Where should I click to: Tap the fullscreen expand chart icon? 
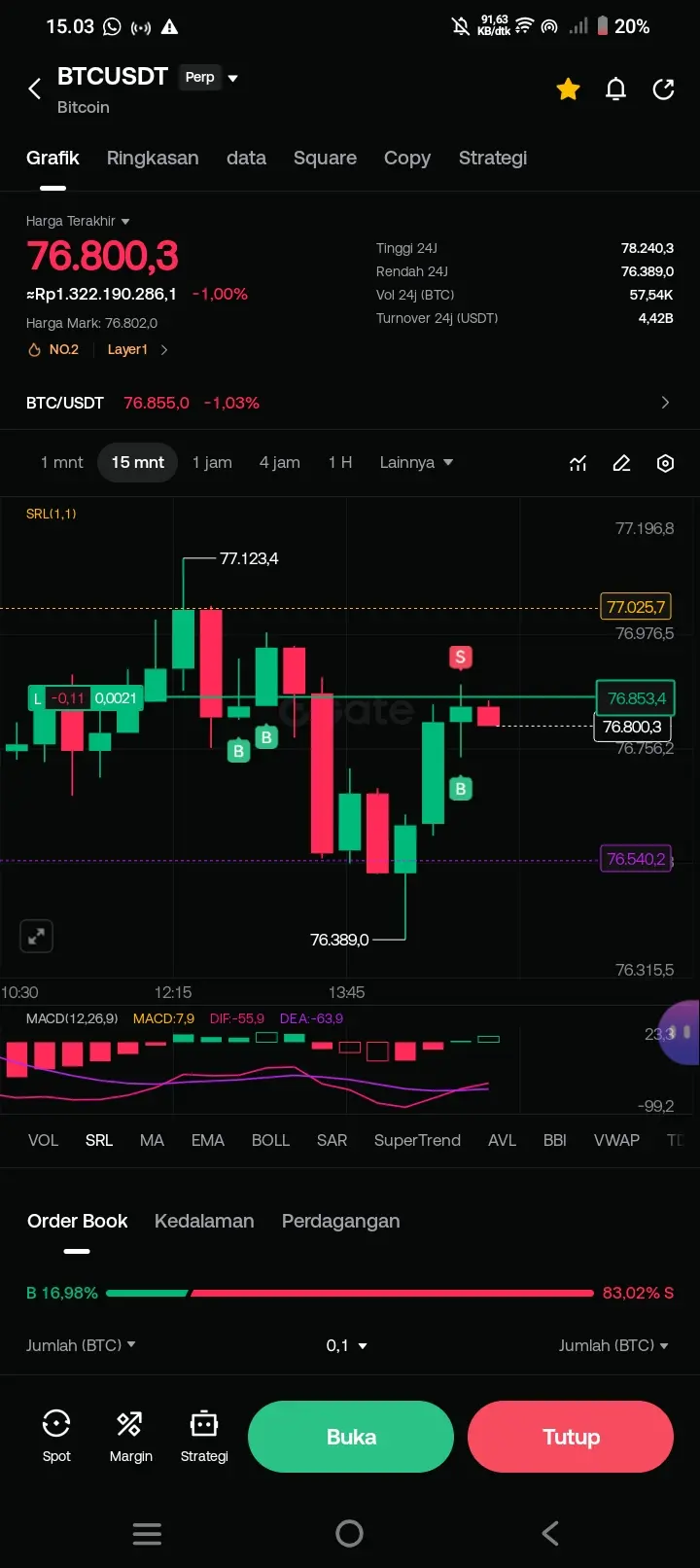[x=36, y=937]
